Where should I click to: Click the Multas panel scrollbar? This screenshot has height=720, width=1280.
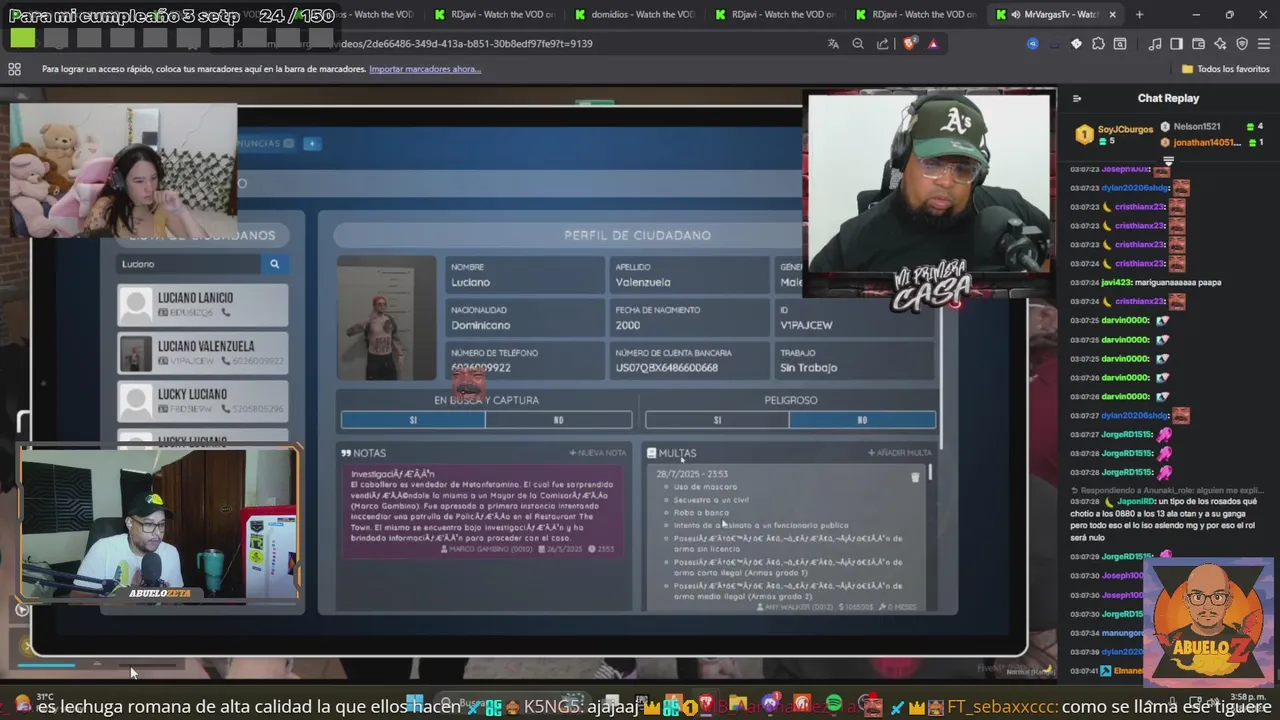pyautogui.click(x=931, y=472)
